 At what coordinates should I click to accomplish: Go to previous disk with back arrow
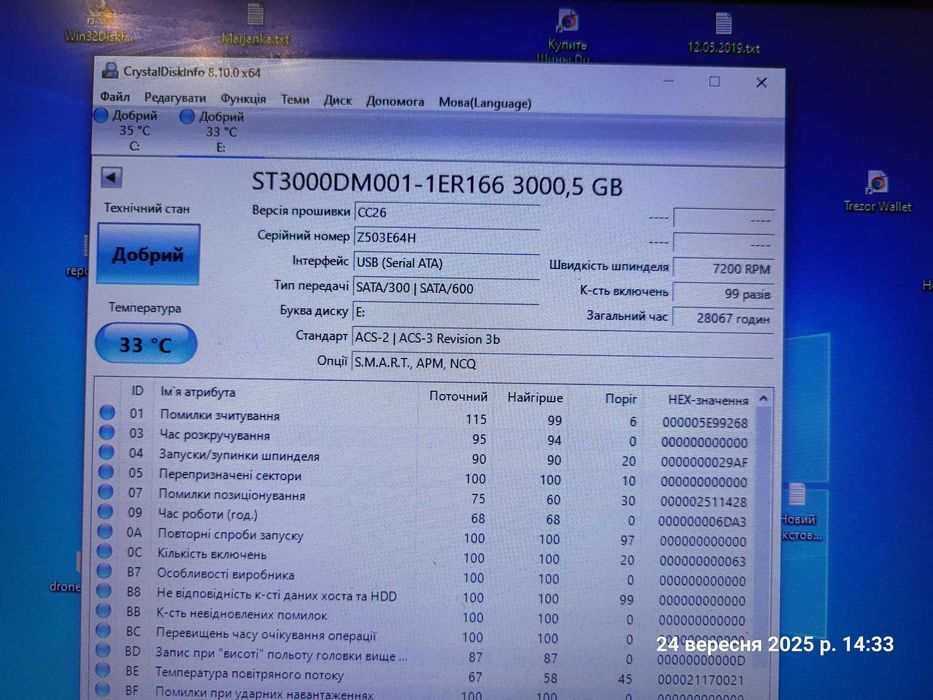[112, 177]
